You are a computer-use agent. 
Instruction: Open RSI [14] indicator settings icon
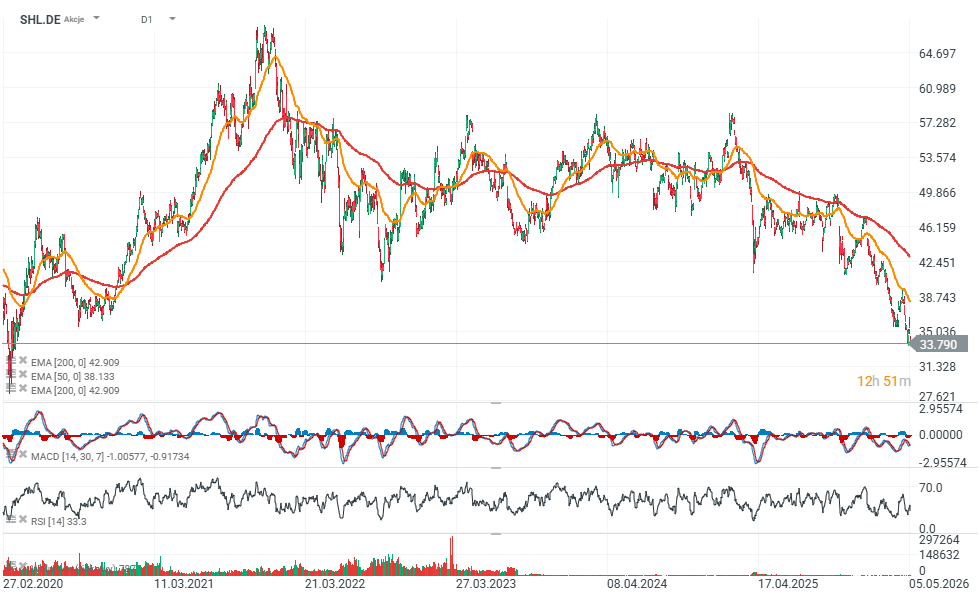[11, 520]
